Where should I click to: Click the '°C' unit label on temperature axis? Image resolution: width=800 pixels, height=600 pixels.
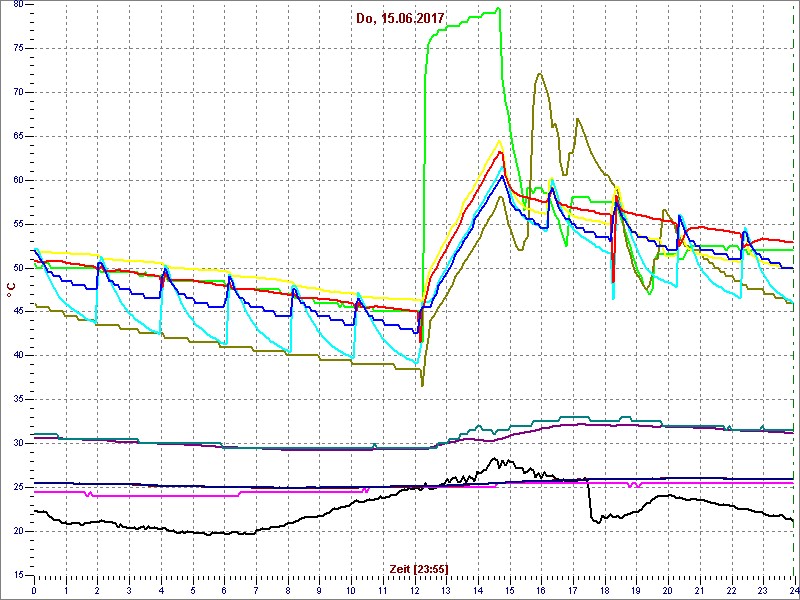10,291
